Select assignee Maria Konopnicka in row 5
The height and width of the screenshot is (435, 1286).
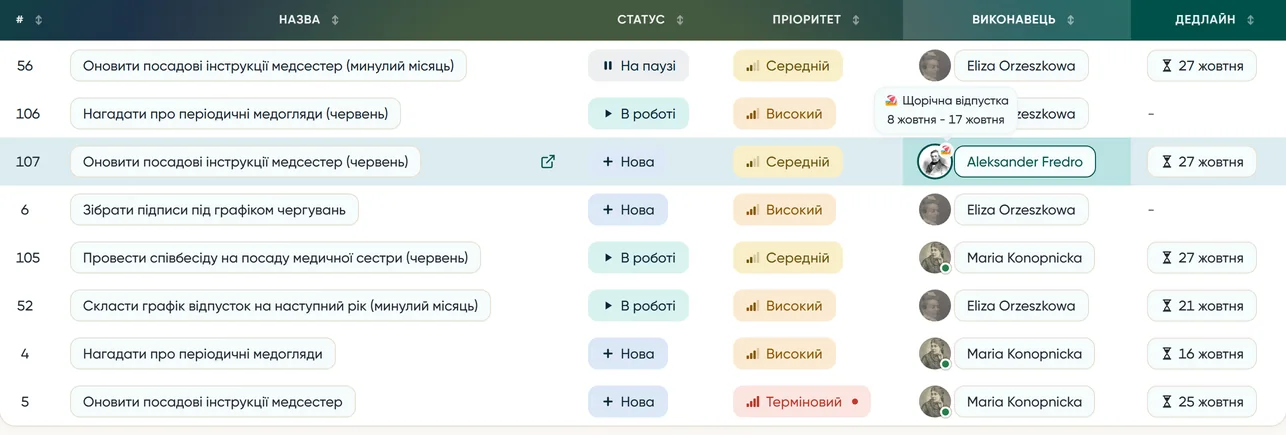(1024, 402)
